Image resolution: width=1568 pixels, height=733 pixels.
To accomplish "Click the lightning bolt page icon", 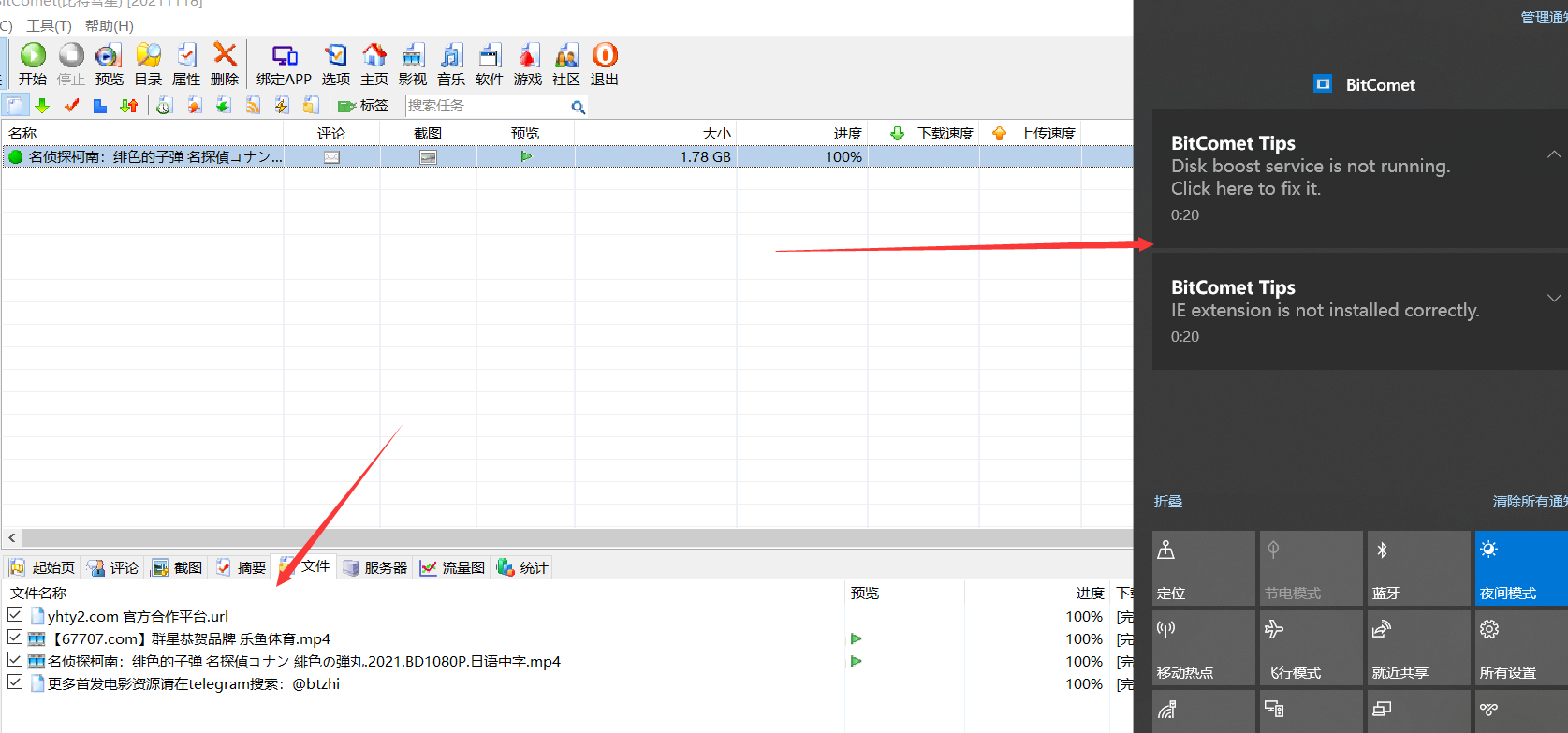I will click(x=282, y=106).
